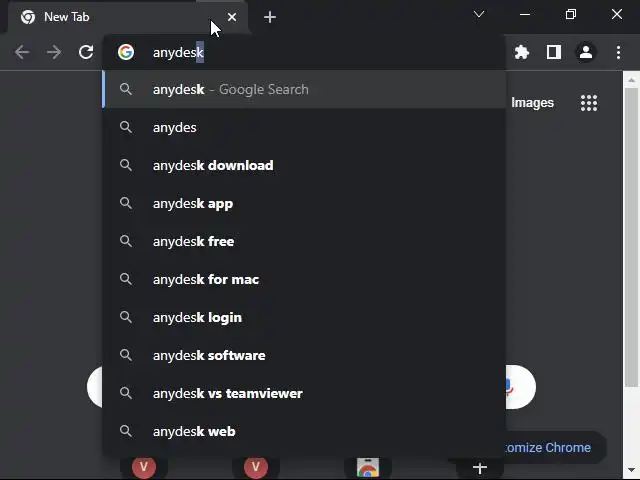The height and width of the screenshot is (480, 640).
Task: Open the Google apps grid
Action: click(589, 103)
